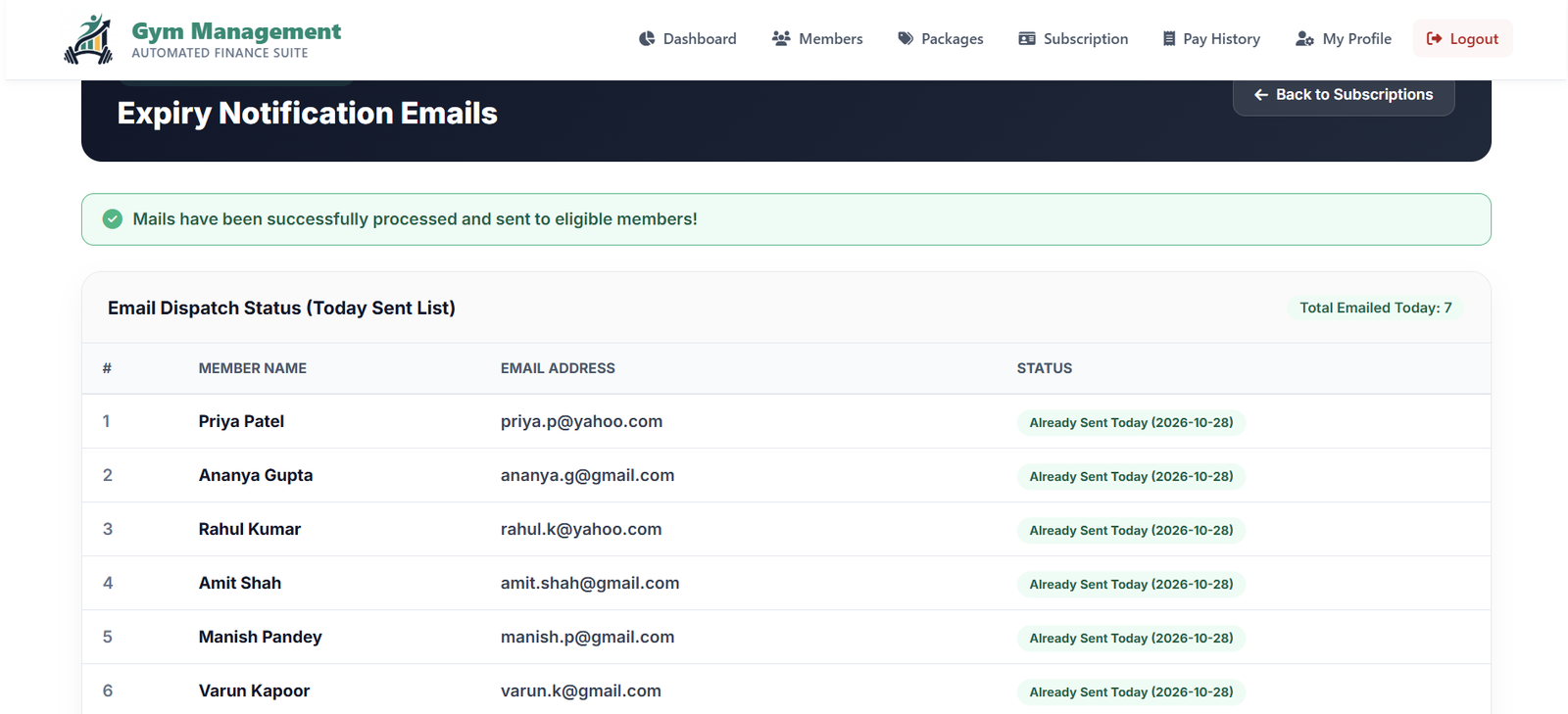The image size is (1568, 714).
Task: Open the Subscription nav item
Action: tap(1073, 39)
